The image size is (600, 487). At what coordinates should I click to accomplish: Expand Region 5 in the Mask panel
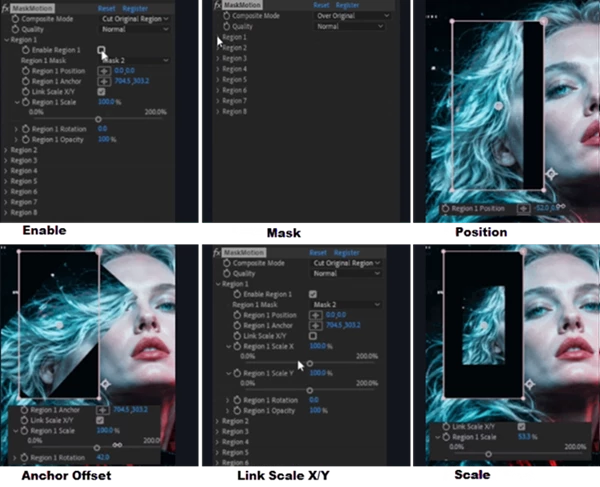point(218,80)
